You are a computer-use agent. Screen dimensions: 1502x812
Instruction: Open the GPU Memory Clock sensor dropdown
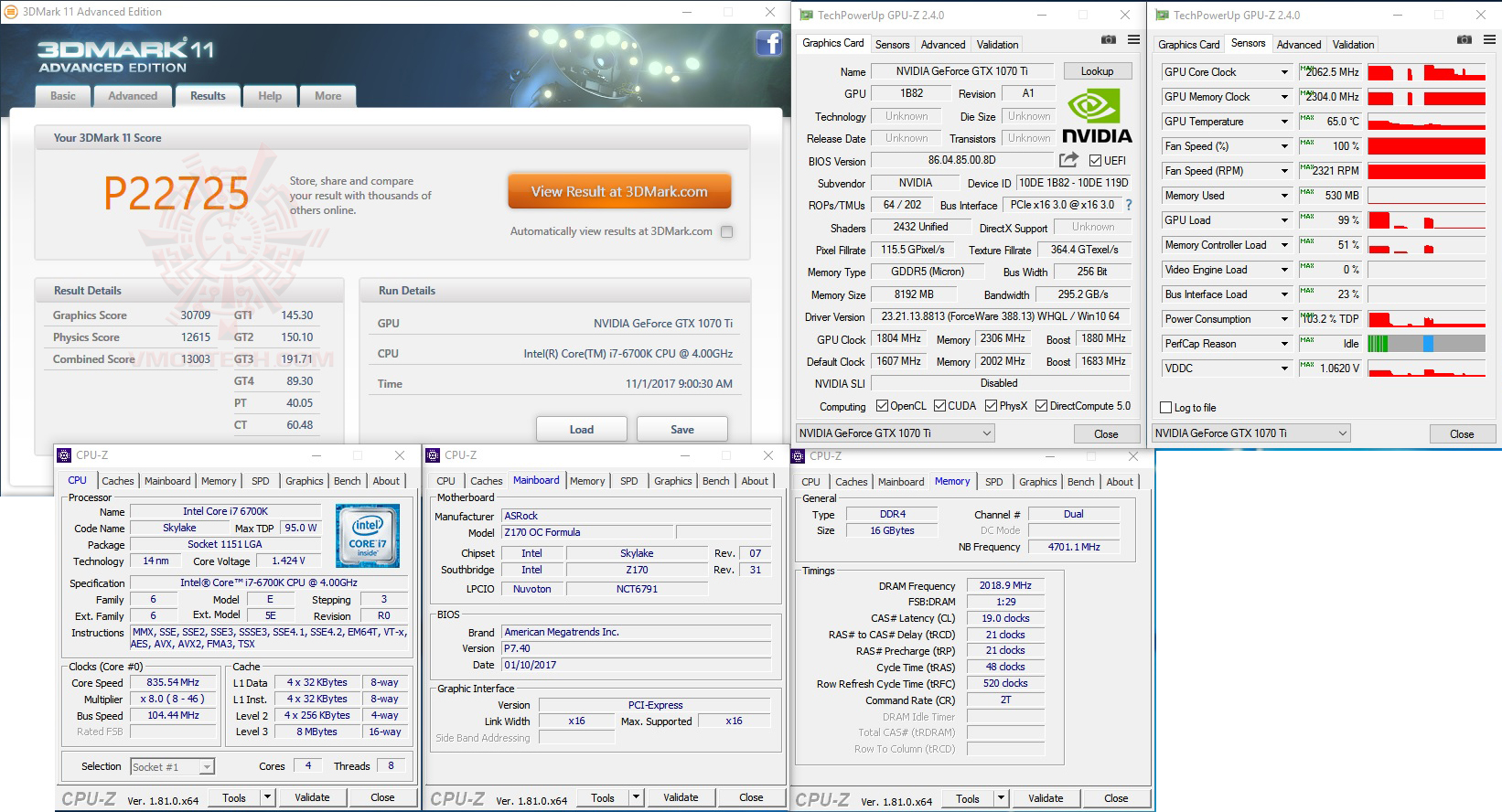coord(1284,97)
